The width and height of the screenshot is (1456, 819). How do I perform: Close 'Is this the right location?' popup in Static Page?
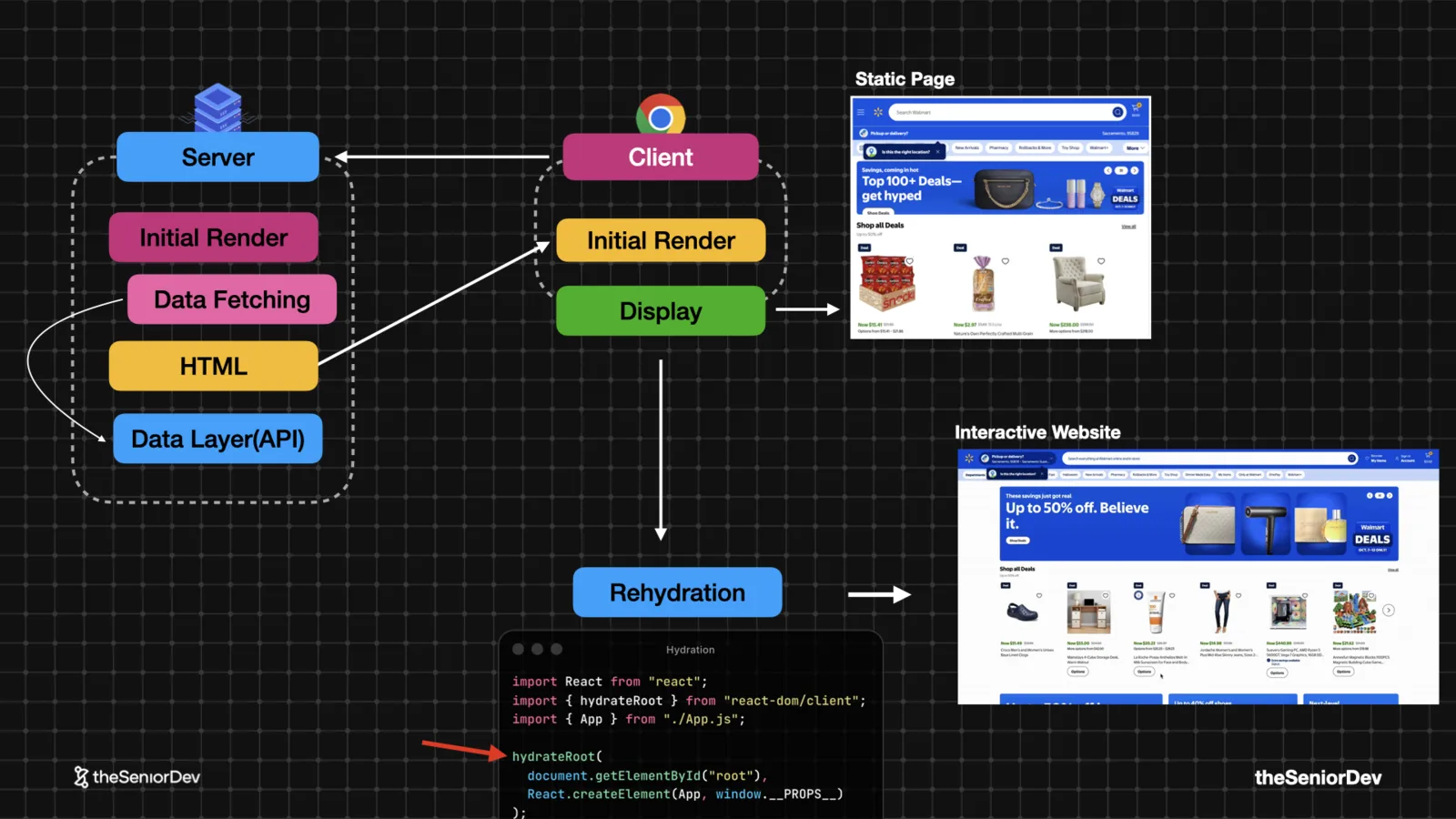(x=937, y=152)
